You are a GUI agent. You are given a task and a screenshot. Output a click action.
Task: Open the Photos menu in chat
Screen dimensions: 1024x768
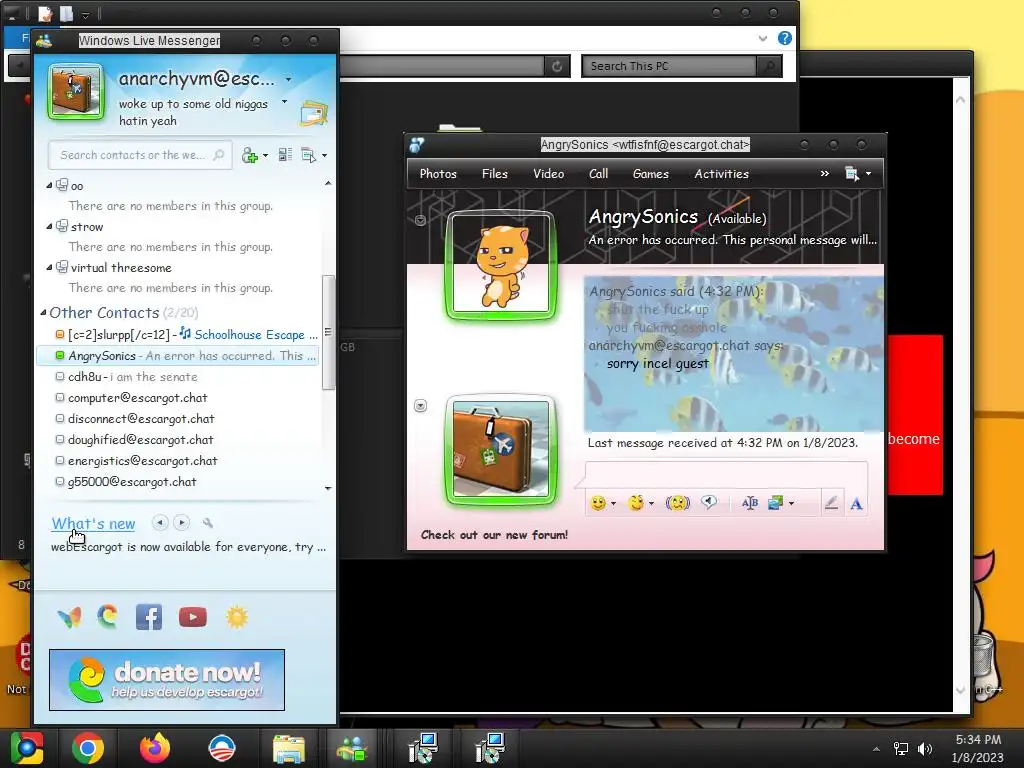click(438, 174)
